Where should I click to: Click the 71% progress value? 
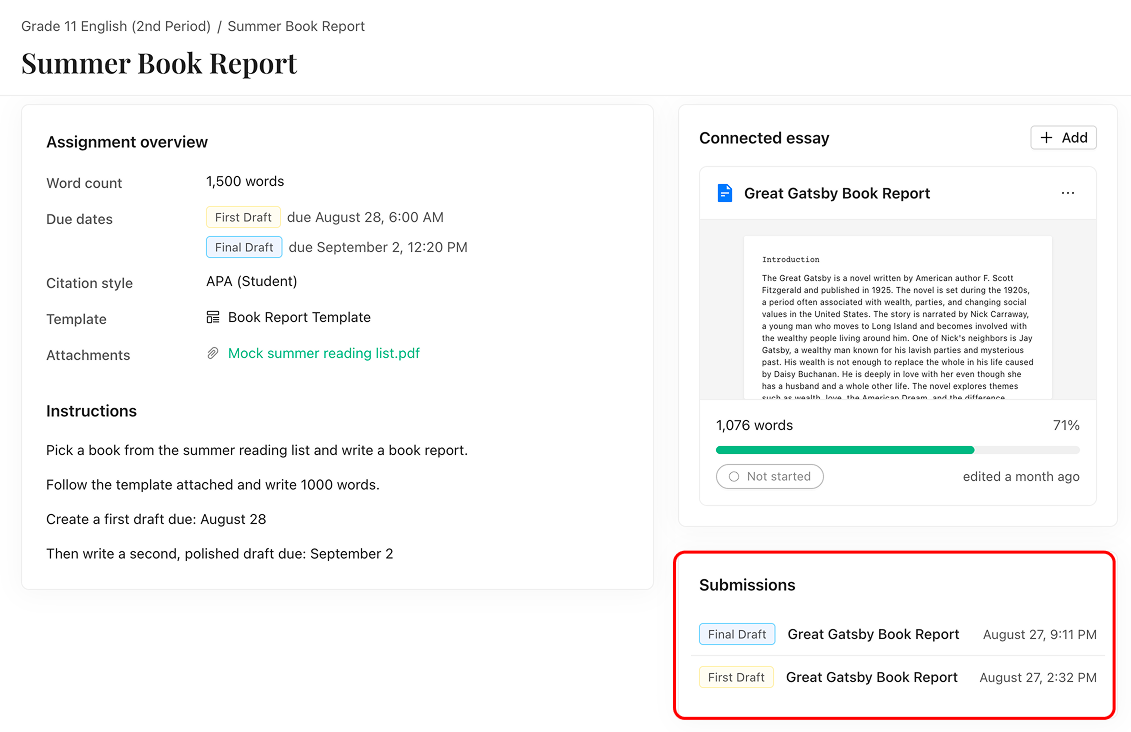(1066, 425)
